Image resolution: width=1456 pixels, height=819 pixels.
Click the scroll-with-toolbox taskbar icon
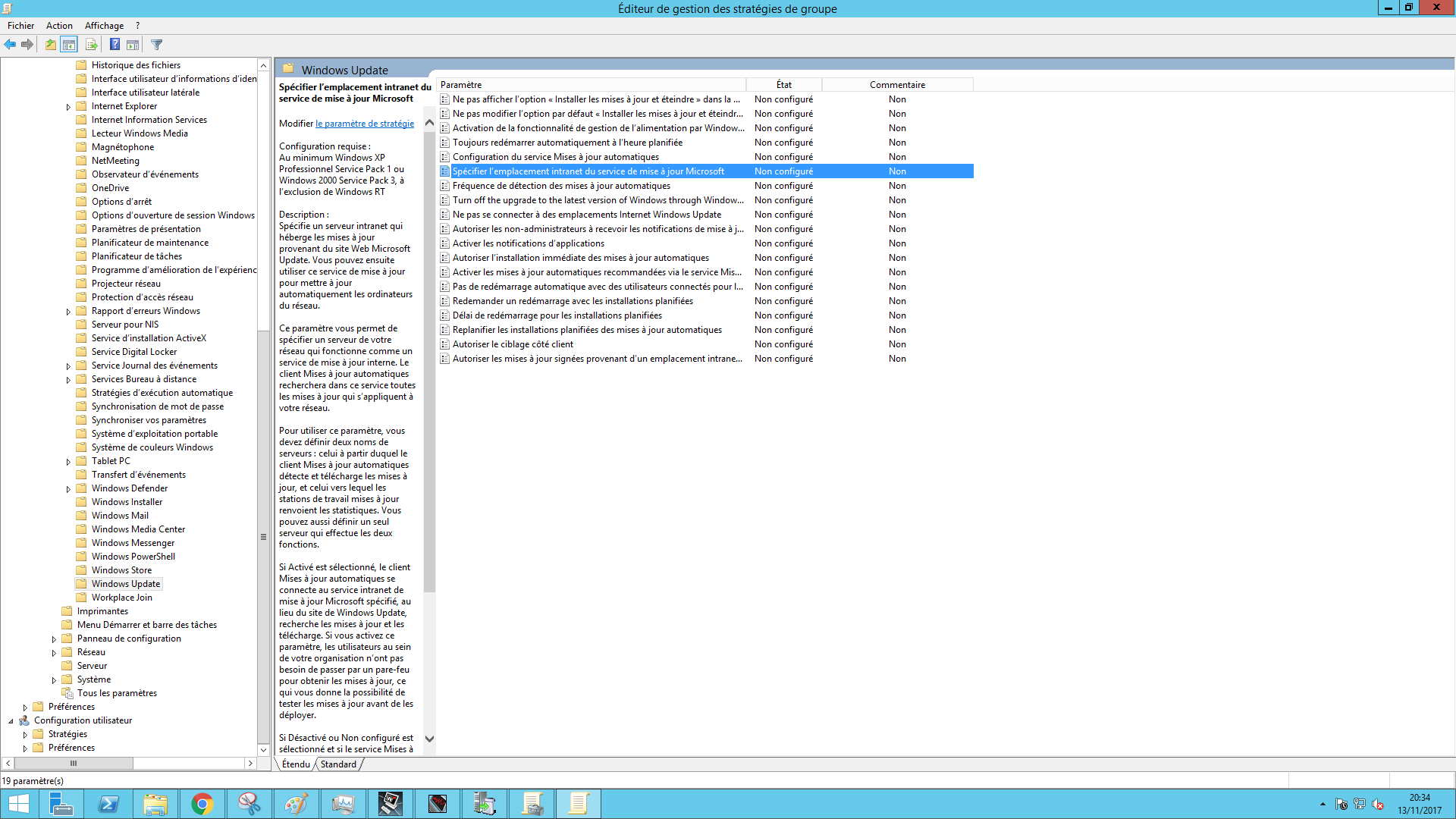pyautogui.click(x=532, y=804)
